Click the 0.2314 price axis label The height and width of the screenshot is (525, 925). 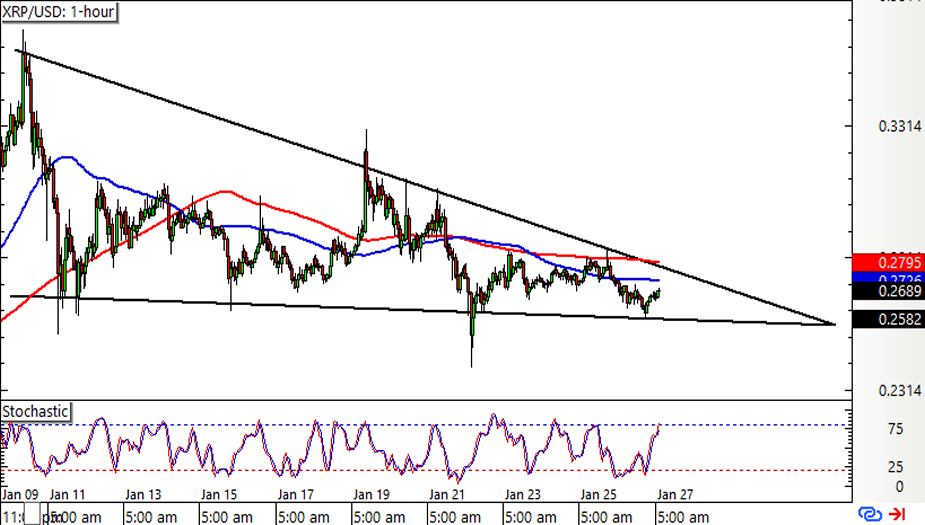[x=899, y=391]
